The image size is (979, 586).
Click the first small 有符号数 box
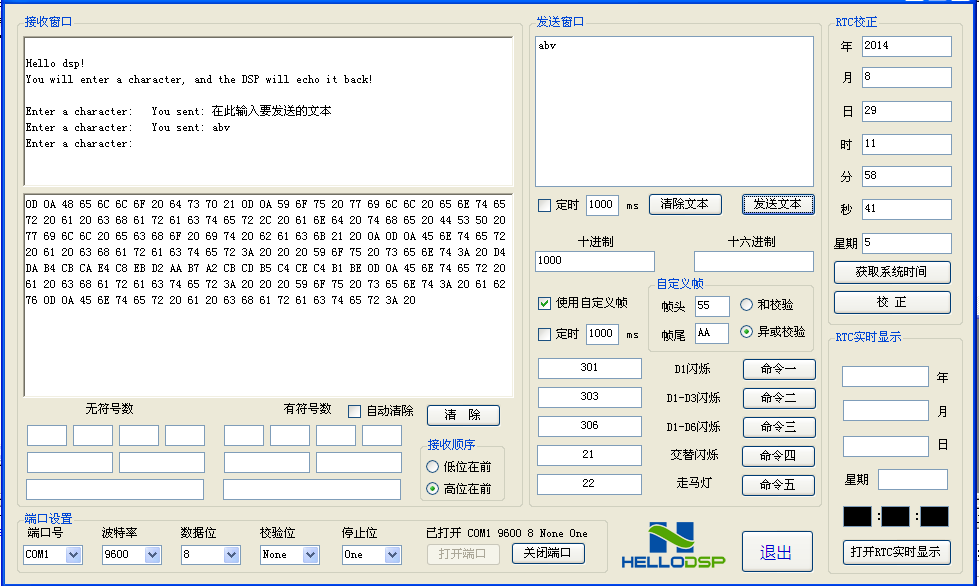244,436
